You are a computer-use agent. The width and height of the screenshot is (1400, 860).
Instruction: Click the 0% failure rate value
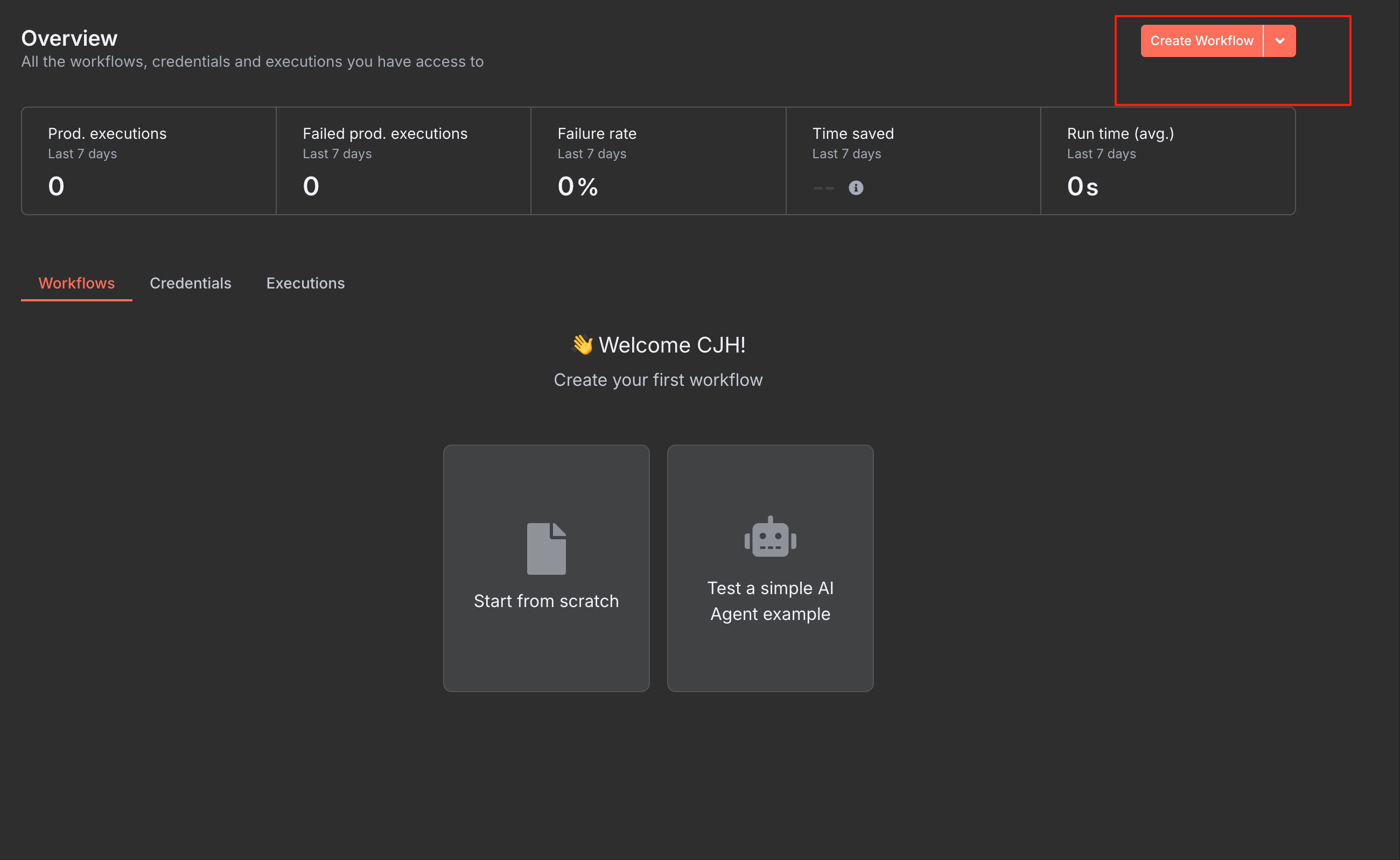coord(577,187)
